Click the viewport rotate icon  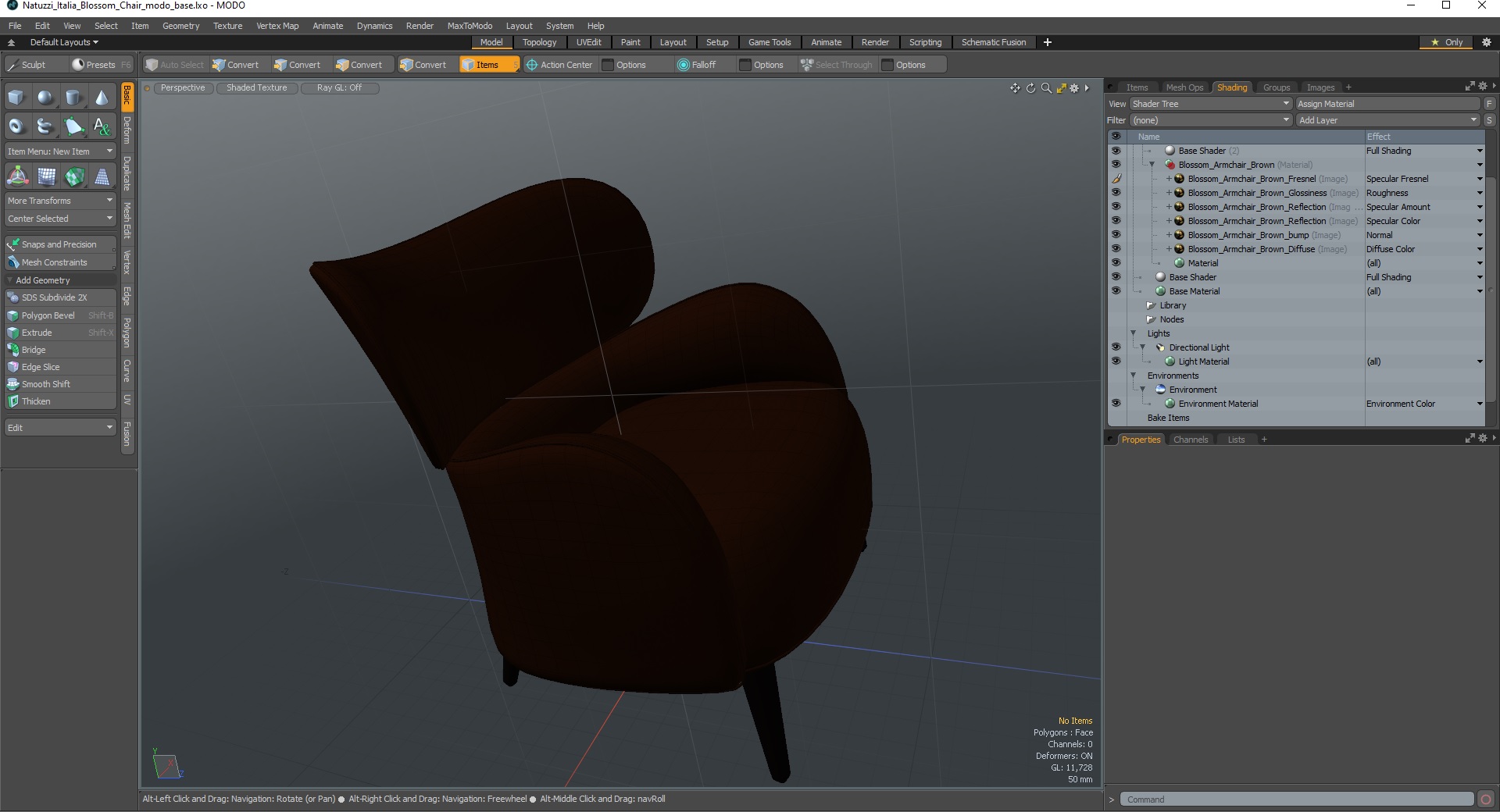tap(1030, 88)
